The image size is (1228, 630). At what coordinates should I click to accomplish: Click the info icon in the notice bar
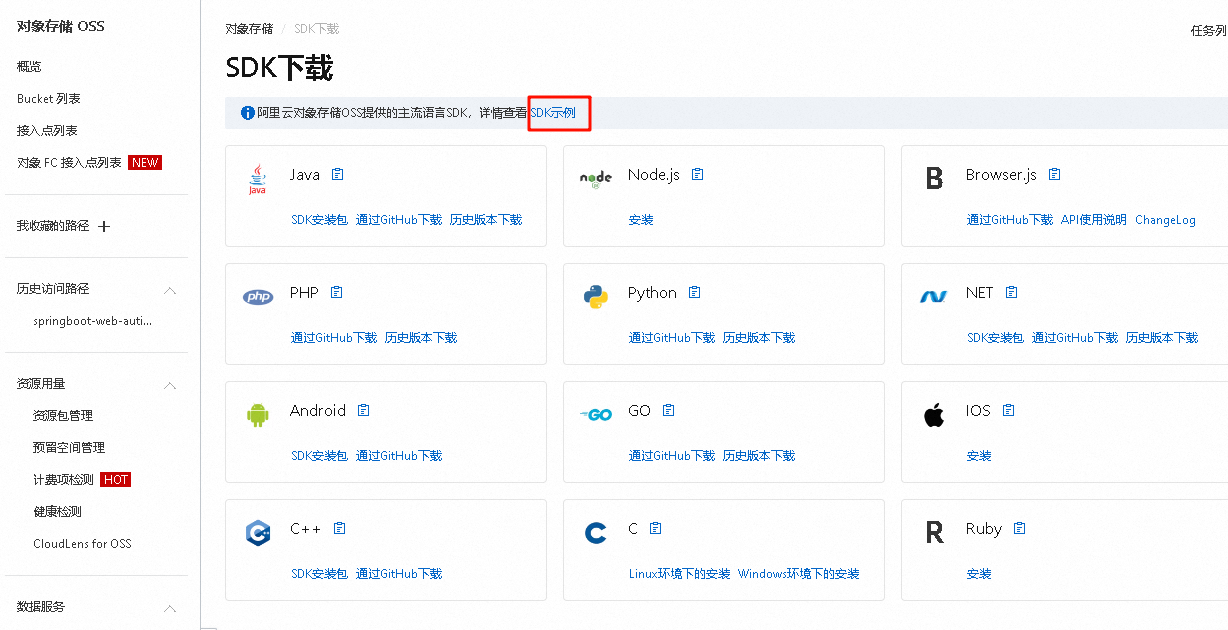248,113
